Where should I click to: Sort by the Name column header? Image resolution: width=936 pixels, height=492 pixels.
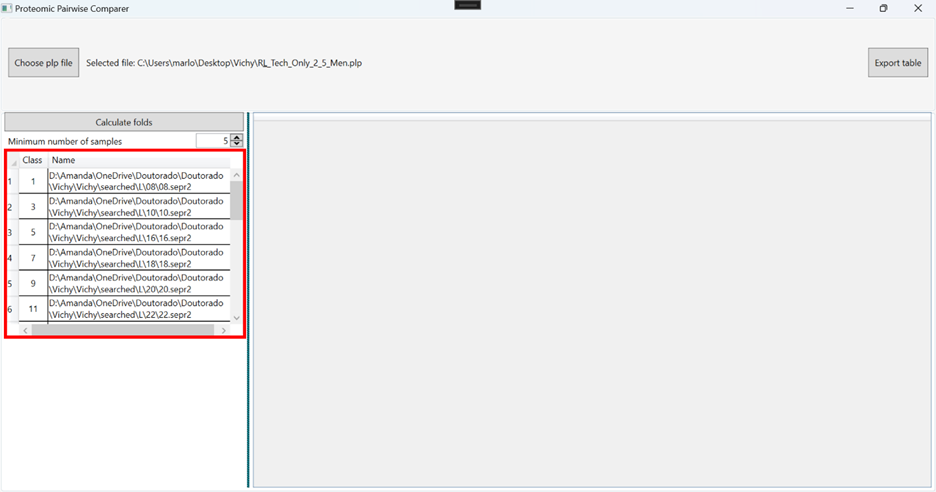(138, 160)
